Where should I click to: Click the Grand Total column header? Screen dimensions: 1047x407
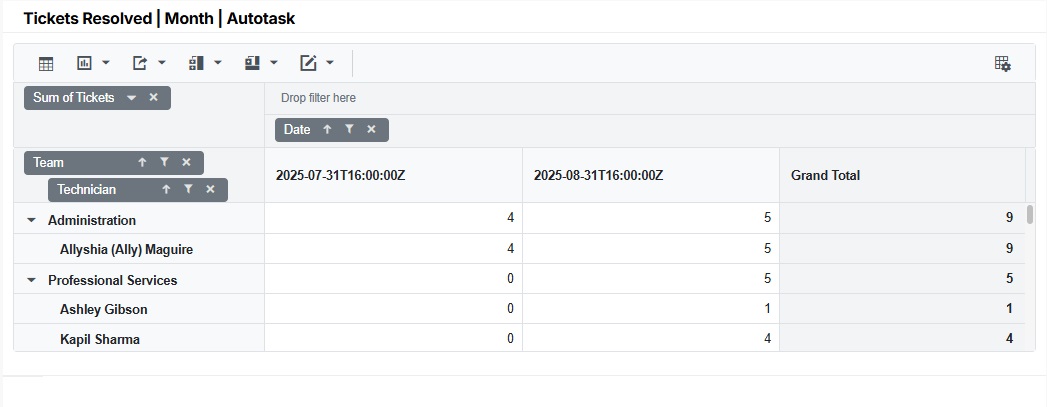pos(825,175)
